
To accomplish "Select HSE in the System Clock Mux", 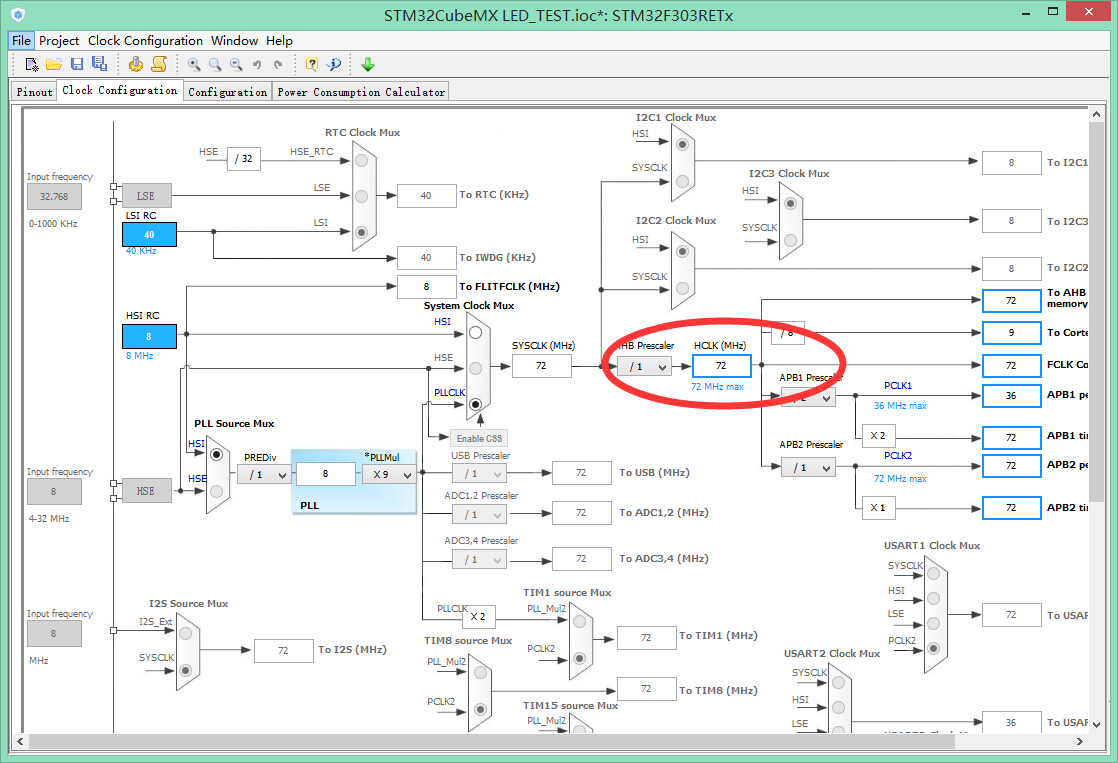I will (476, 368).
